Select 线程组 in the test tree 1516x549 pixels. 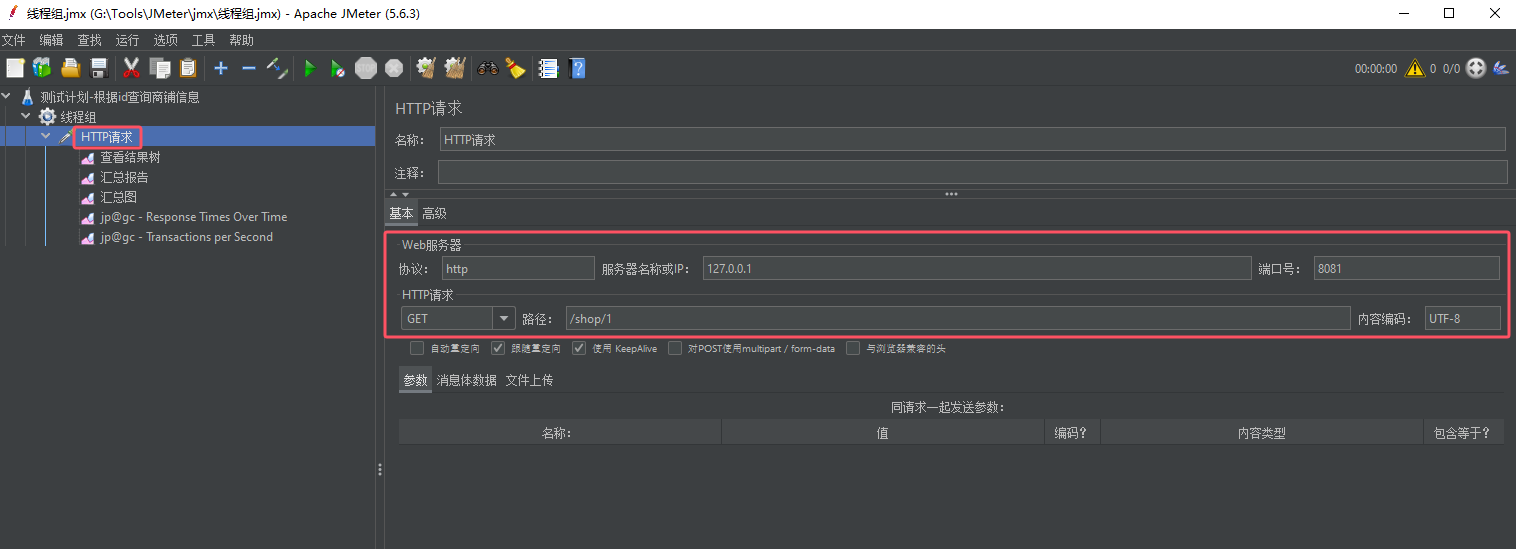pyautogui.click(x=78, y=117)
